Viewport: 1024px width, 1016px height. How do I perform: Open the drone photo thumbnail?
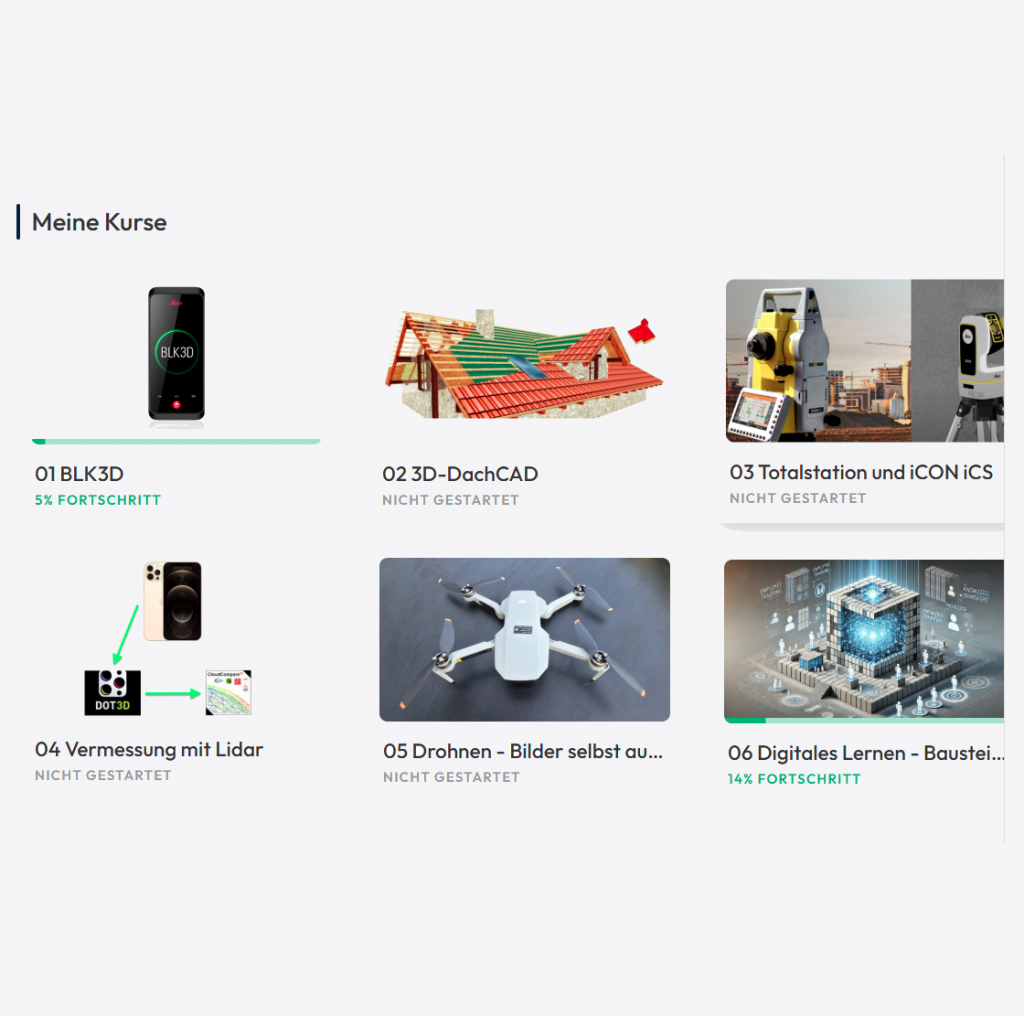[524, 639]
